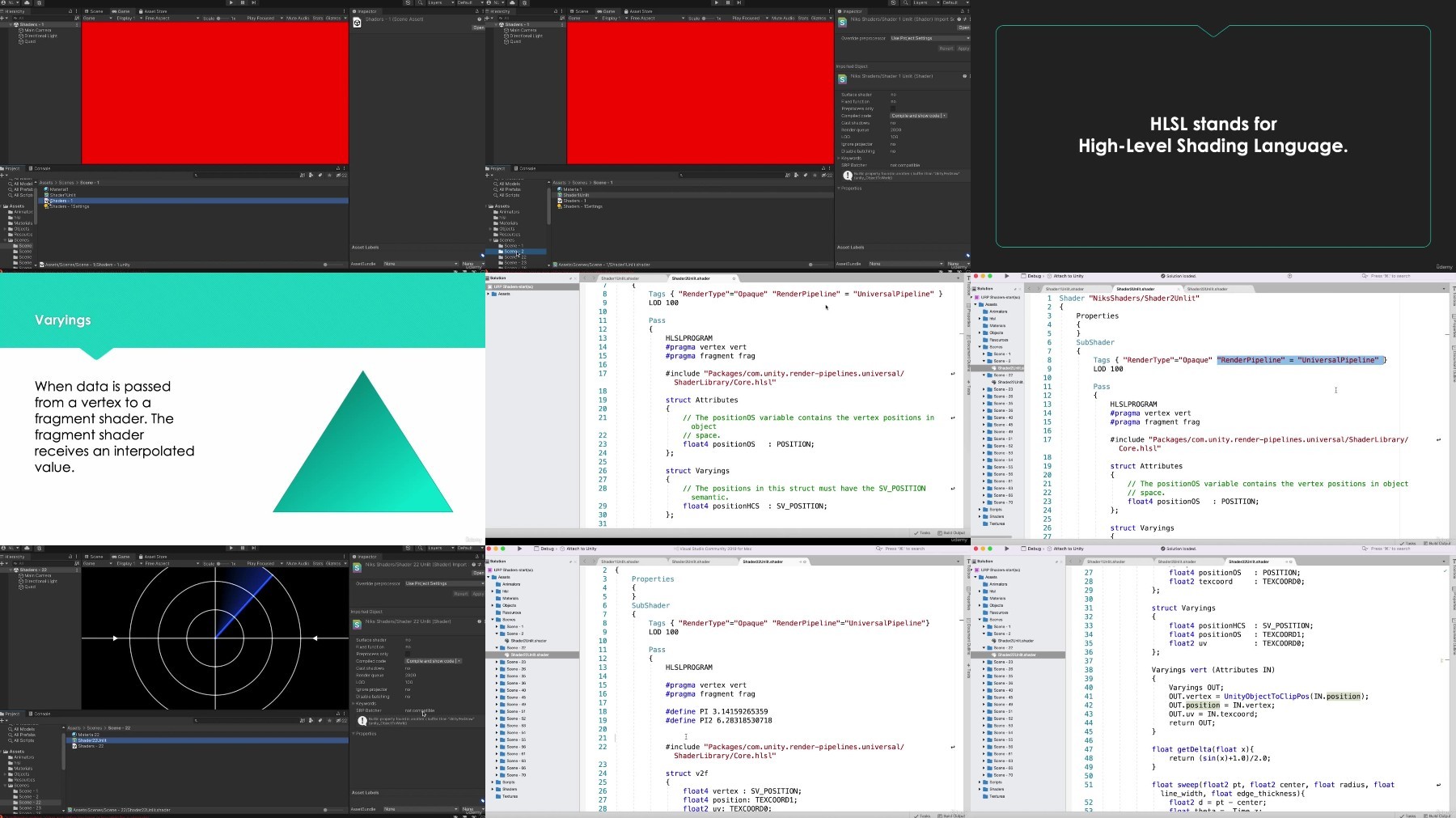The width and height of the screenshot is (1456, 818).
Task: Click the Material 22 asset icon in the Project panel
Action: point(74,735)
